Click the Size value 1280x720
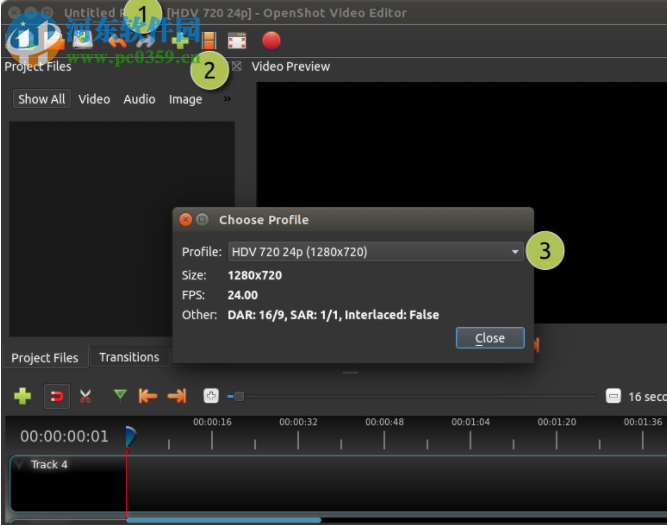This screenshot has height=525, width=667. (x=255, y=275)
